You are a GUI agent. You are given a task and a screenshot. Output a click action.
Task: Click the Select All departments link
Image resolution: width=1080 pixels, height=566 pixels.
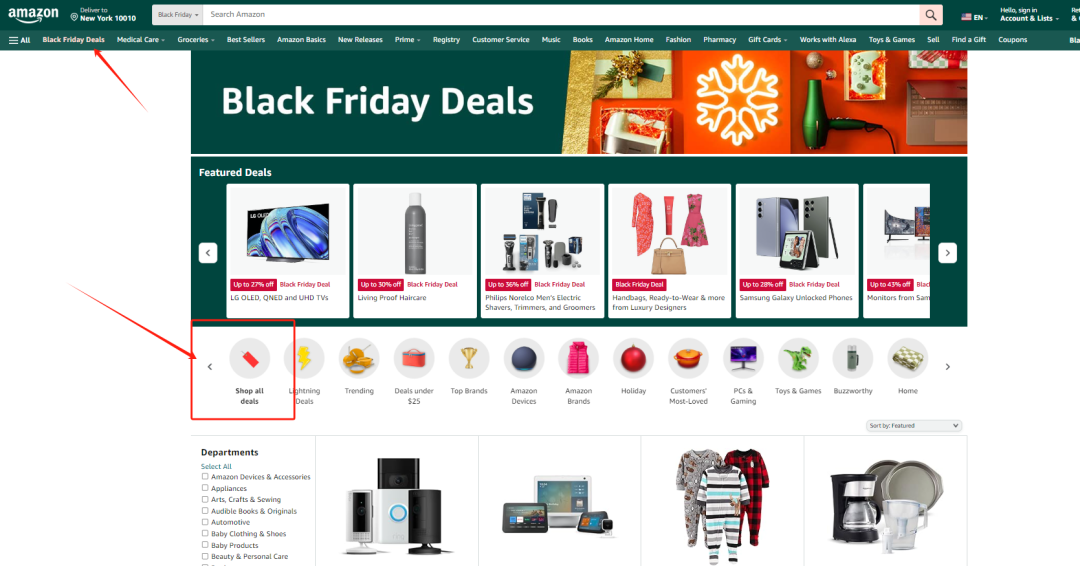[216, 466]
